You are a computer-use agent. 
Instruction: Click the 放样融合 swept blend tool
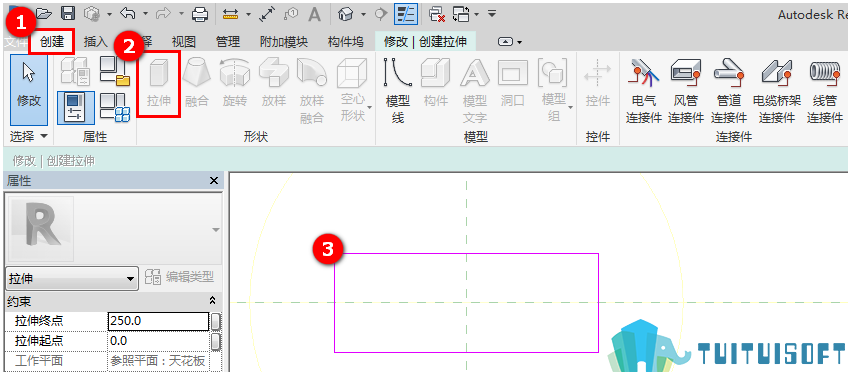point(311,90)
